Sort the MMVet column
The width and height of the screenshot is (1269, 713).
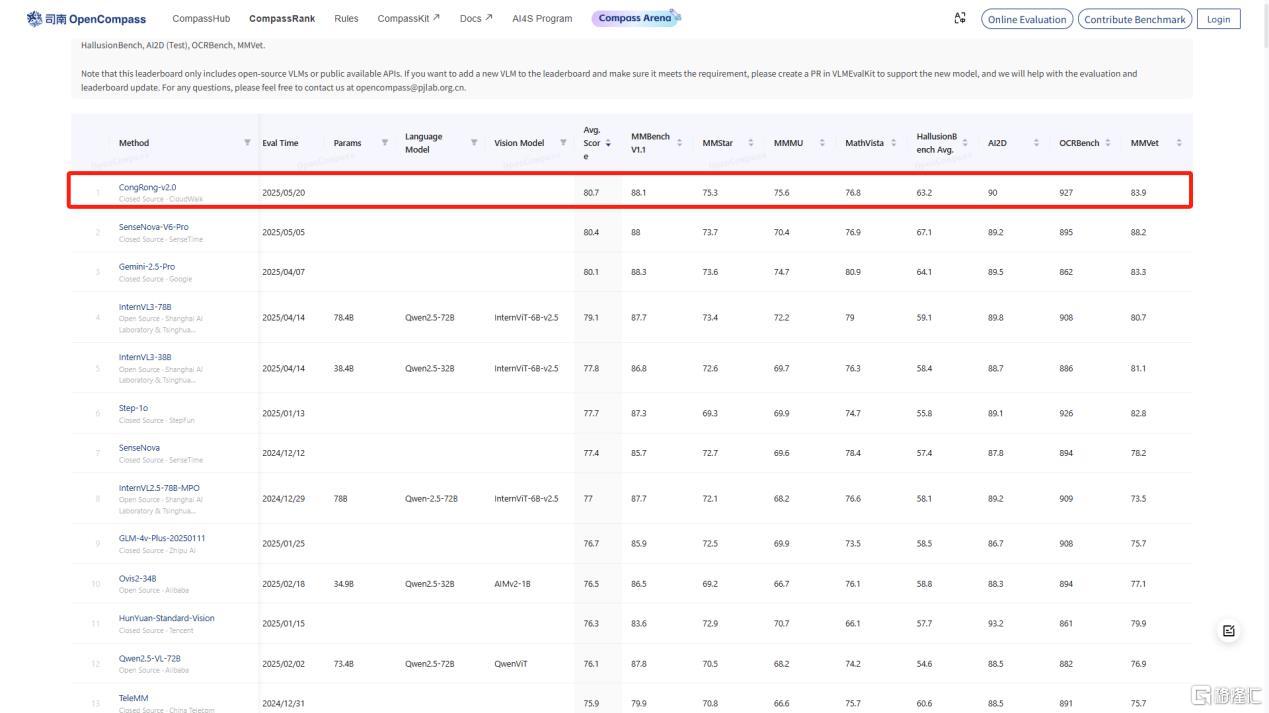[x=1179, y=143]
